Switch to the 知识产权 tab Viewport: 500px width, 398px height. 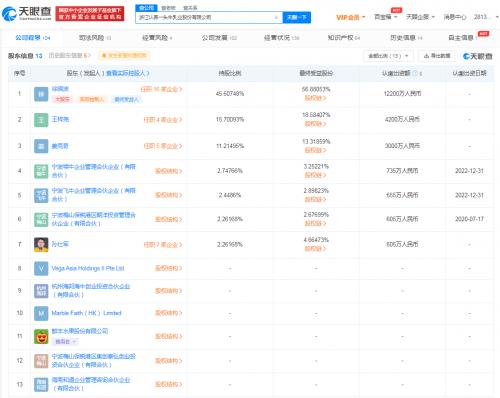(x=344, y=38)
